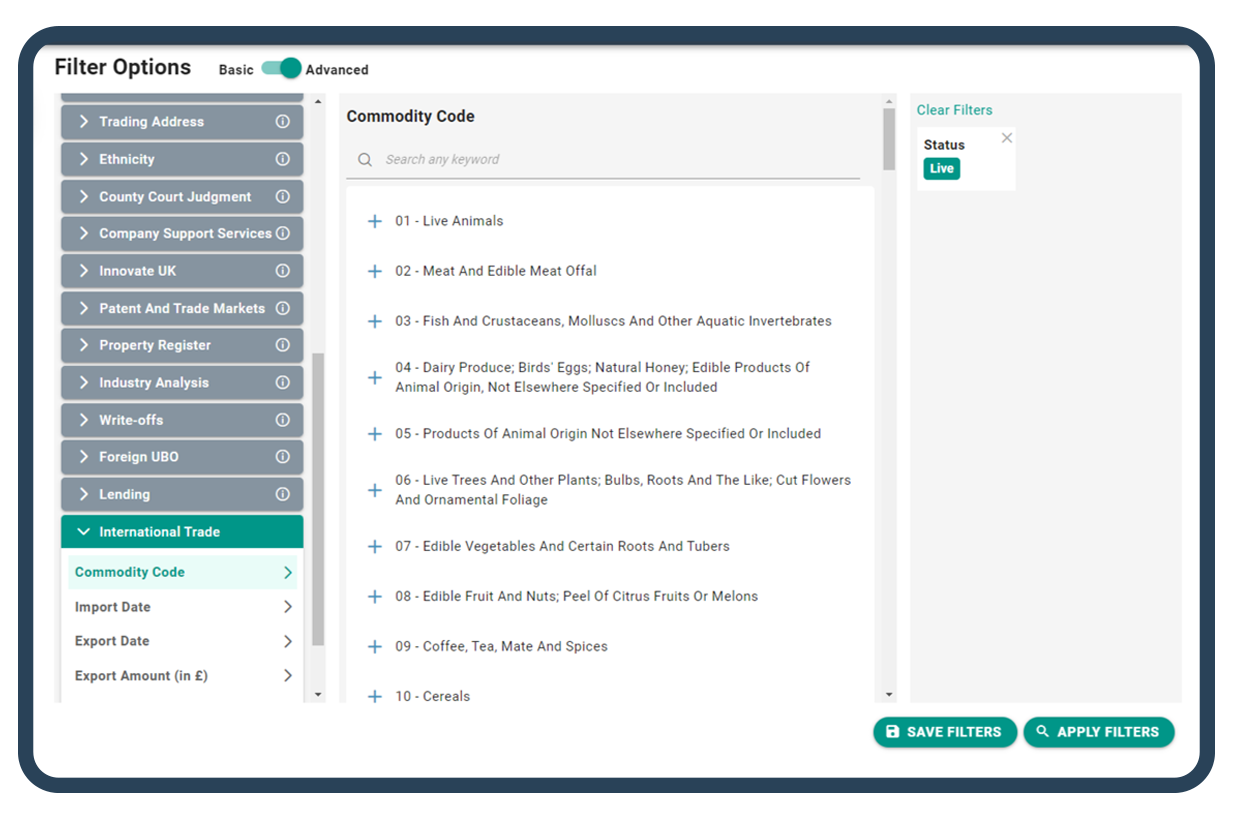The image size is (1235, 819).
Task: Expand the Trading Address filter section
Action: tap(182, 122)
